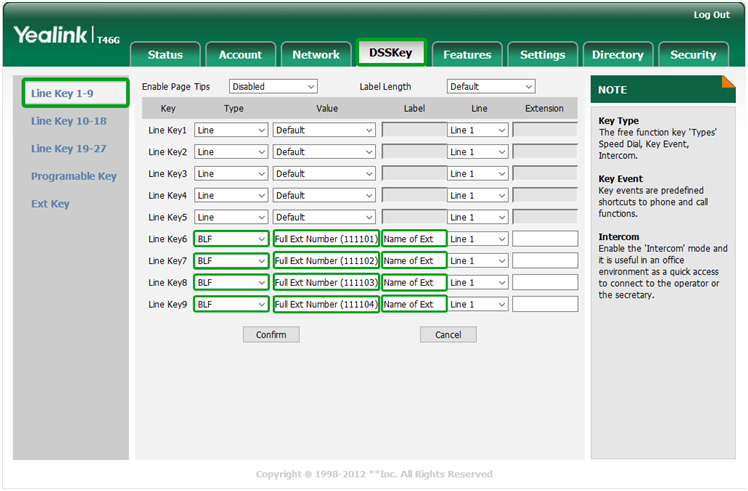This screenshot has height=491, width=748.
Task: Expand the Enable Page Tips dropdown
Action: click(273, 87)
